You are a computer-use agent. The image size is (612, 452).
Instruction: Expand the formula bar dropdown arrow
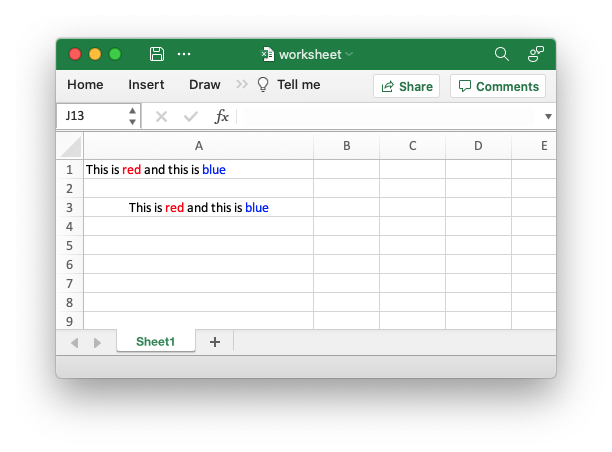[547, 116]
